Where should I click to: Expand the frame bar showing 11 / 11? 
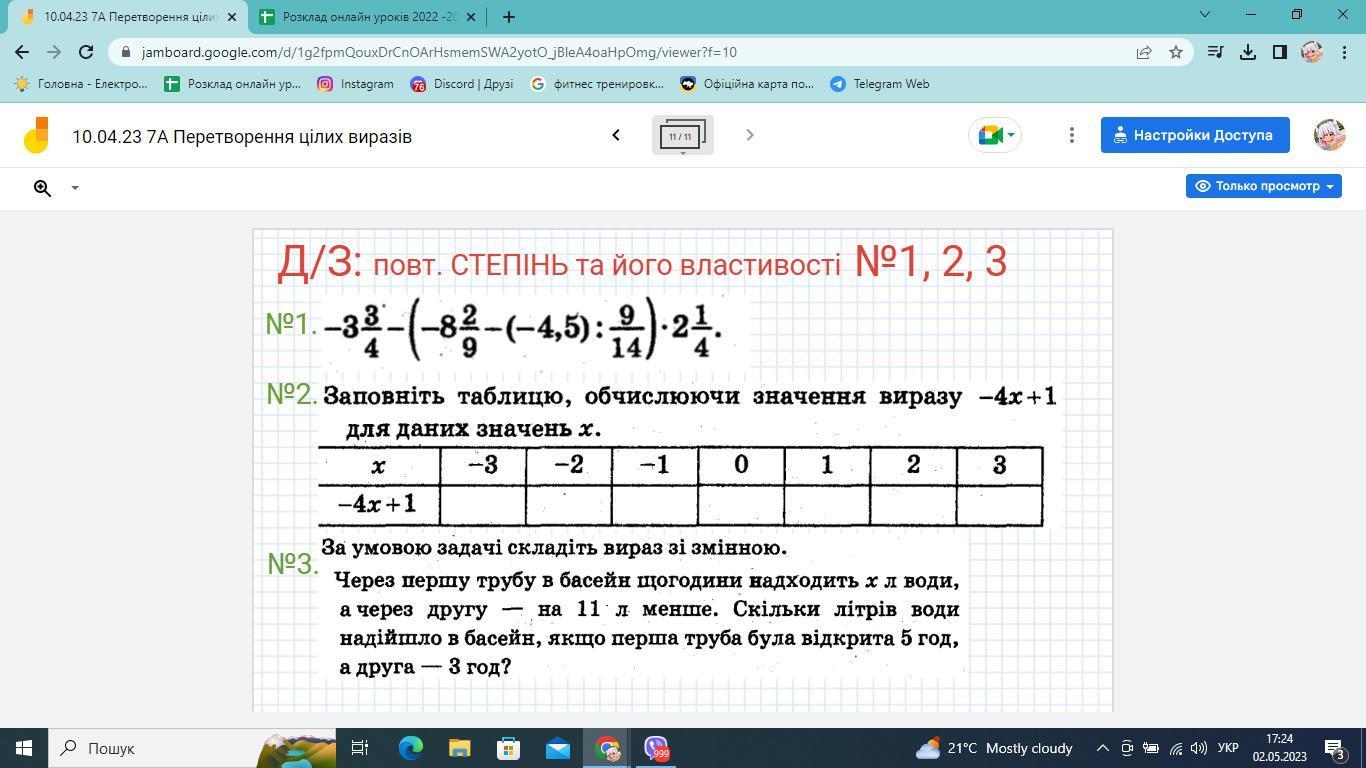tap(683, 135)
